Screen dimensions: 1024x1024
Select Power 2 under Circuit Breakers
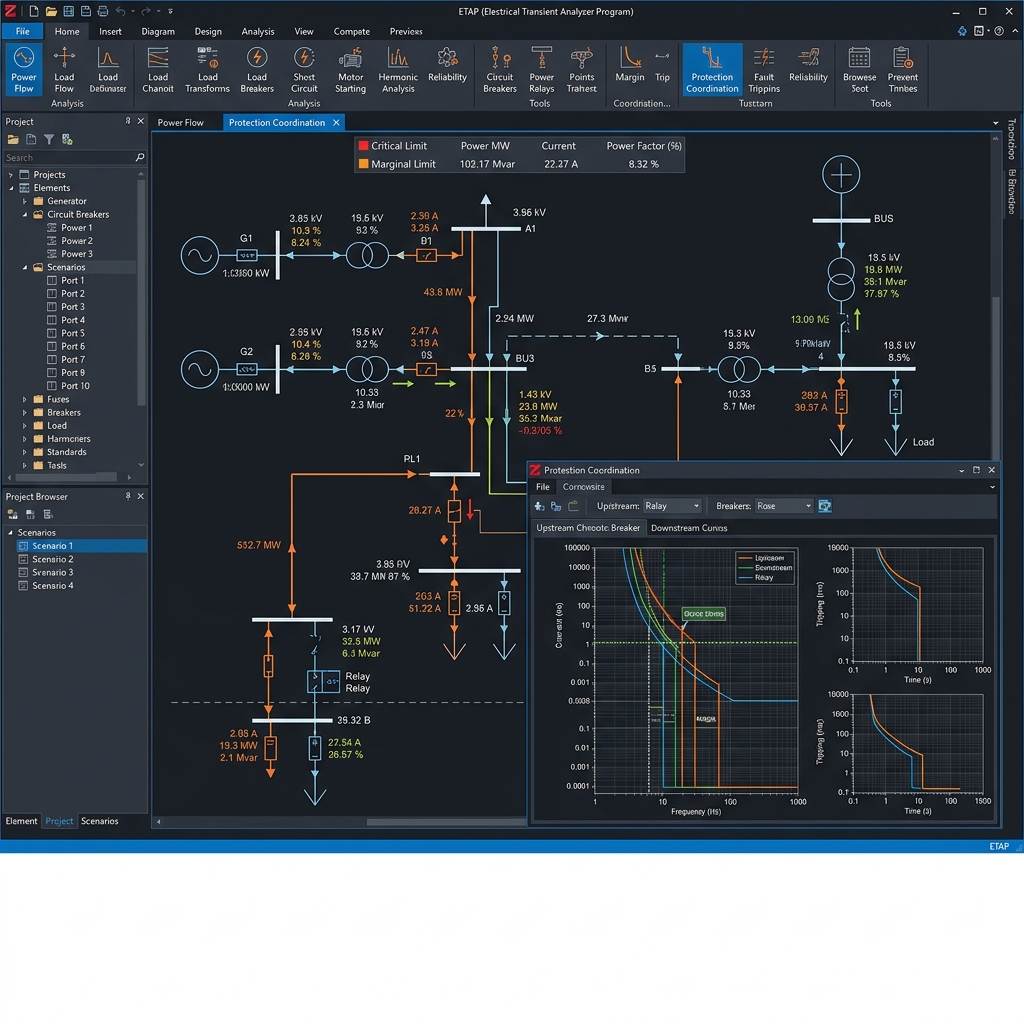tap(76, 241)
